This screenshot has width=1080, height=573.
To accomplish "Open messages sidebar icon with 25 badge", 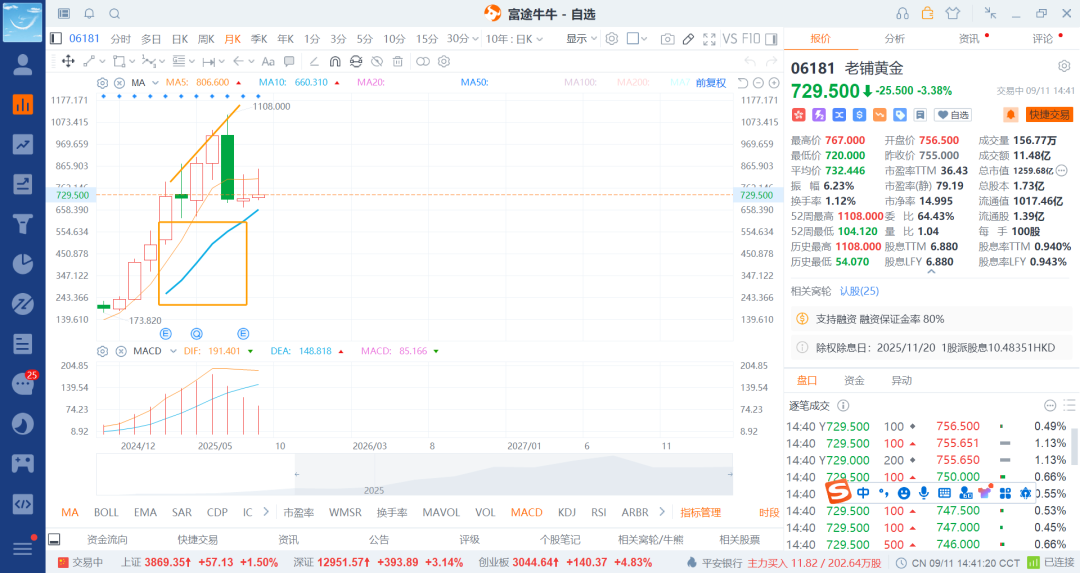I will pyautogui.click(x=23, y=383).
